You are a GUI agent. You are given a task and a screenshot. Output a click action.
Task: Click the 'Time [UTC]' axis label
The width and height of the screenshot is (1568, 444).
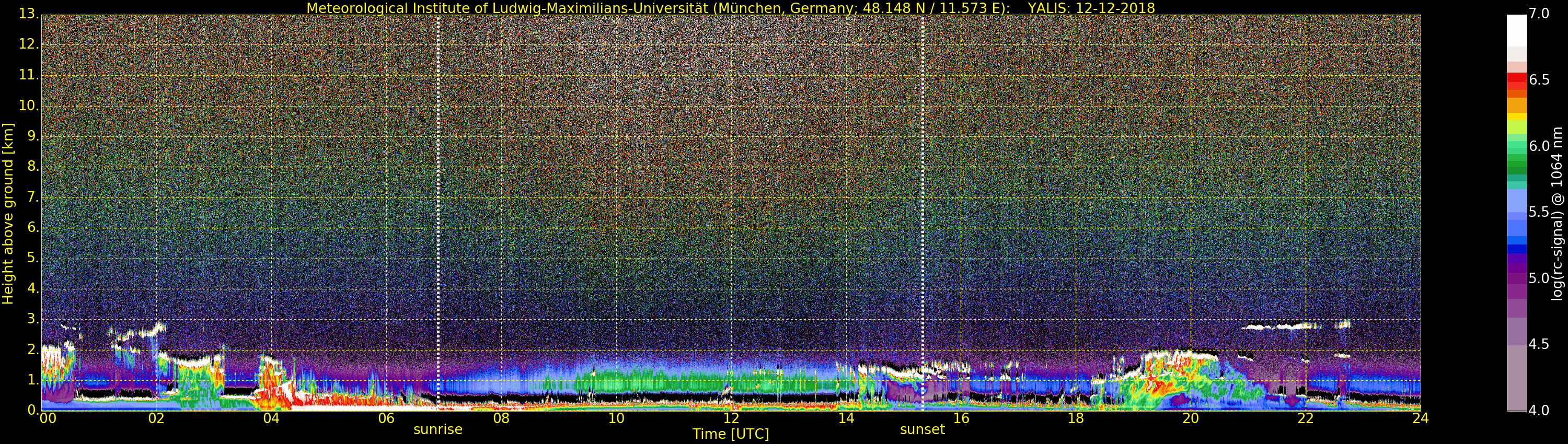pos(731,434)
